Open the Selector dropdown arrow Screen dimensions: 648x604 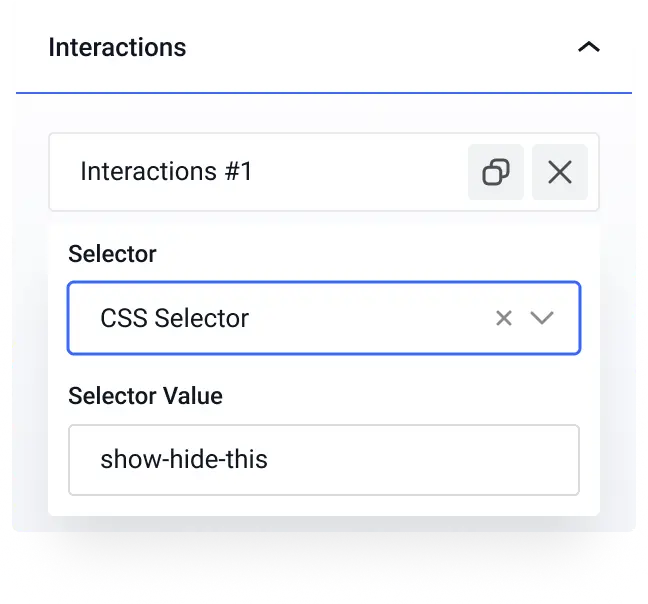(x=541, y=318)
